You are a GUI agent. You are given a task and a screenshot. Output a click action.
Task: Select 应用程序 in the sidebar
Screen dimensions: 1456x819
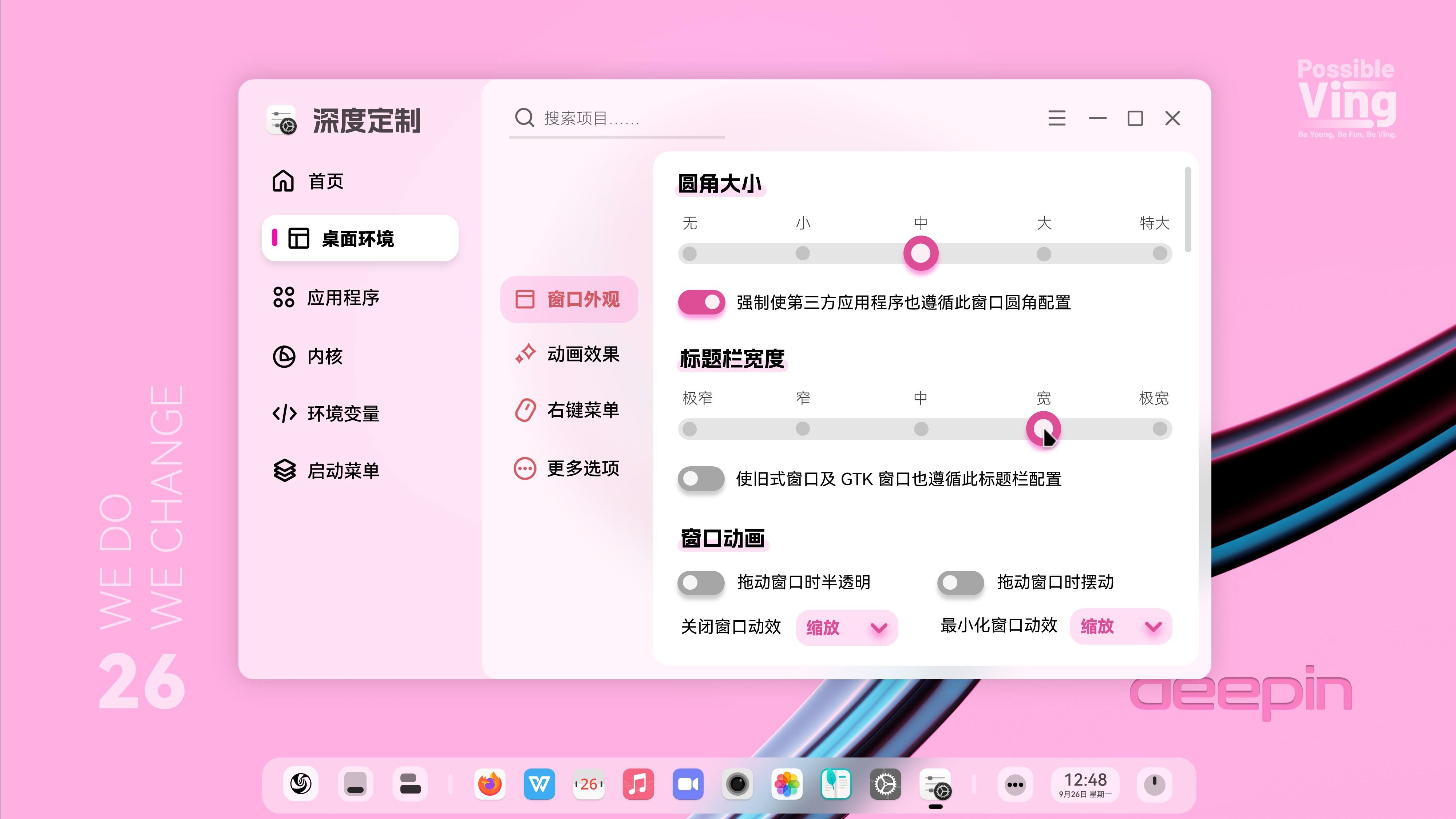326,297
